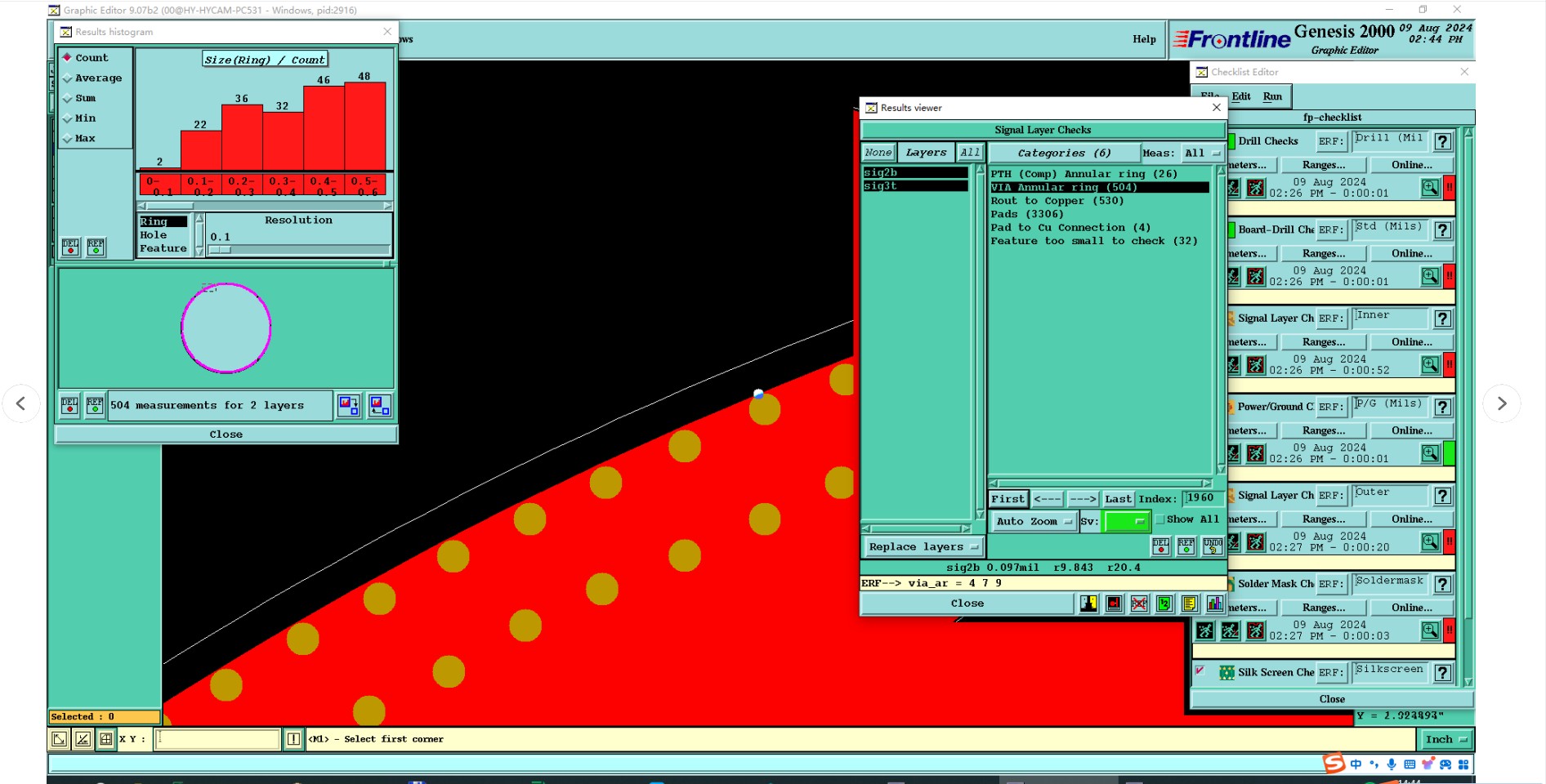Screen dimensions: 1546x784
Task: Open the Replace layers dropdown
Action: pos(923,547)
